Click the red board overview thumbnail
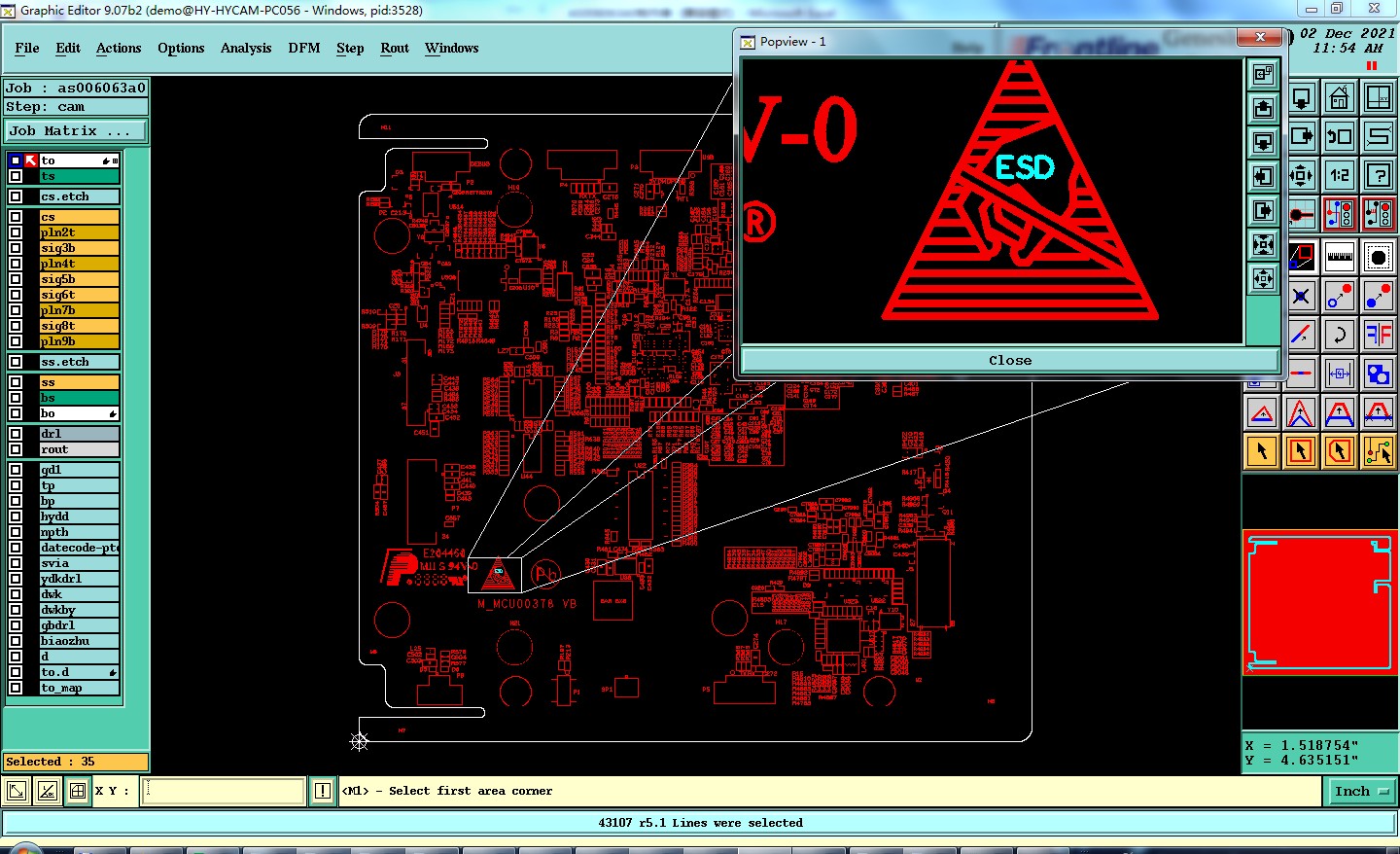This screenshot has height=854, width=1400. (1320, 603)
